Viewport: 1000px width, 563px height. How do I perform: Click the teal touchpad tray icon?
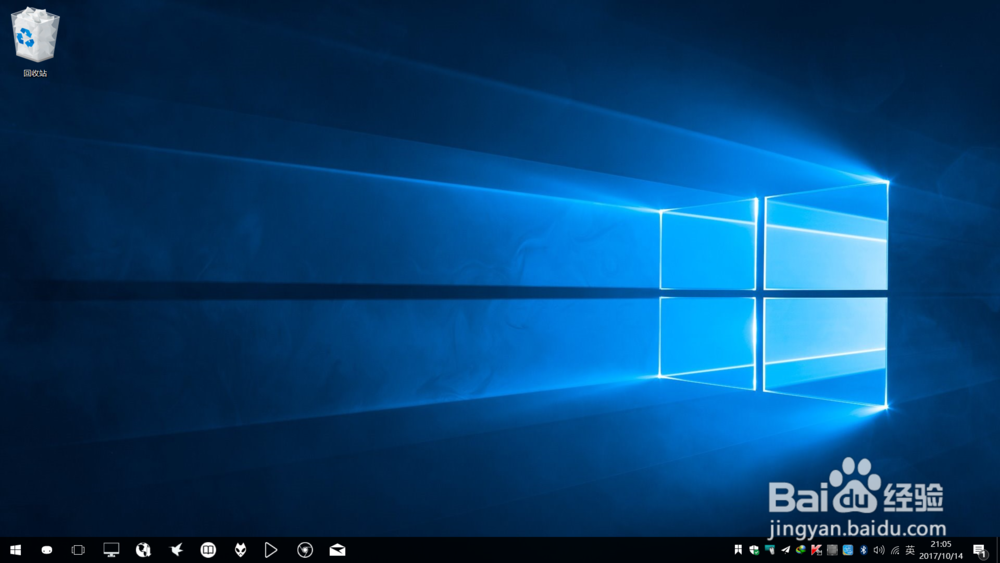click(770, 550)
